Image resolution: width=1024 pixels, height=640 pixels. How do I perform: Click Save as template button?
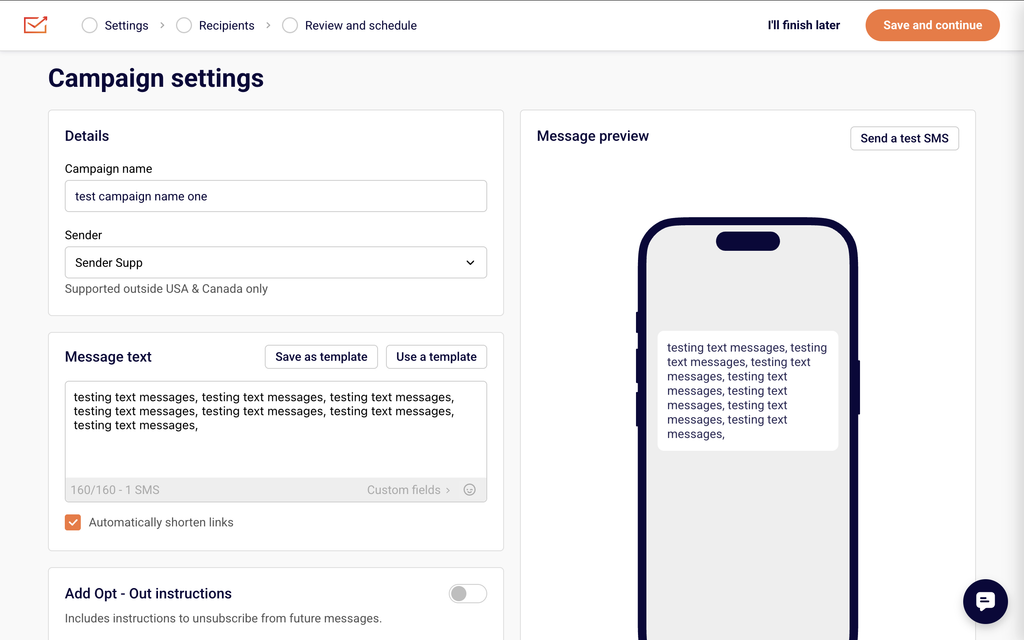[321, 357]
